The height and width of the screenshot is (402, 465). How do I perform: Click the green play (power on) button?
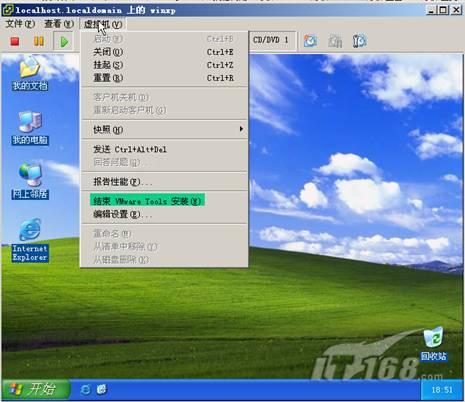[64, 42]
